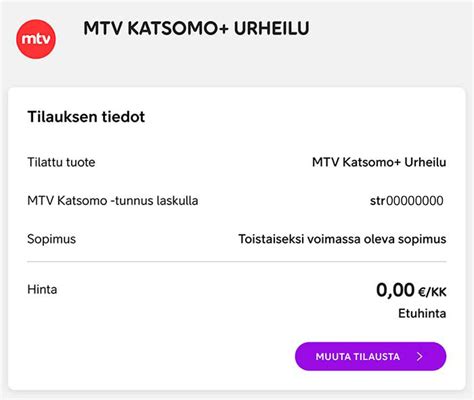The height and width of the screenshot is (400, 474).
Task: Select the str00000000 account ID
Action: pos(407,201)
